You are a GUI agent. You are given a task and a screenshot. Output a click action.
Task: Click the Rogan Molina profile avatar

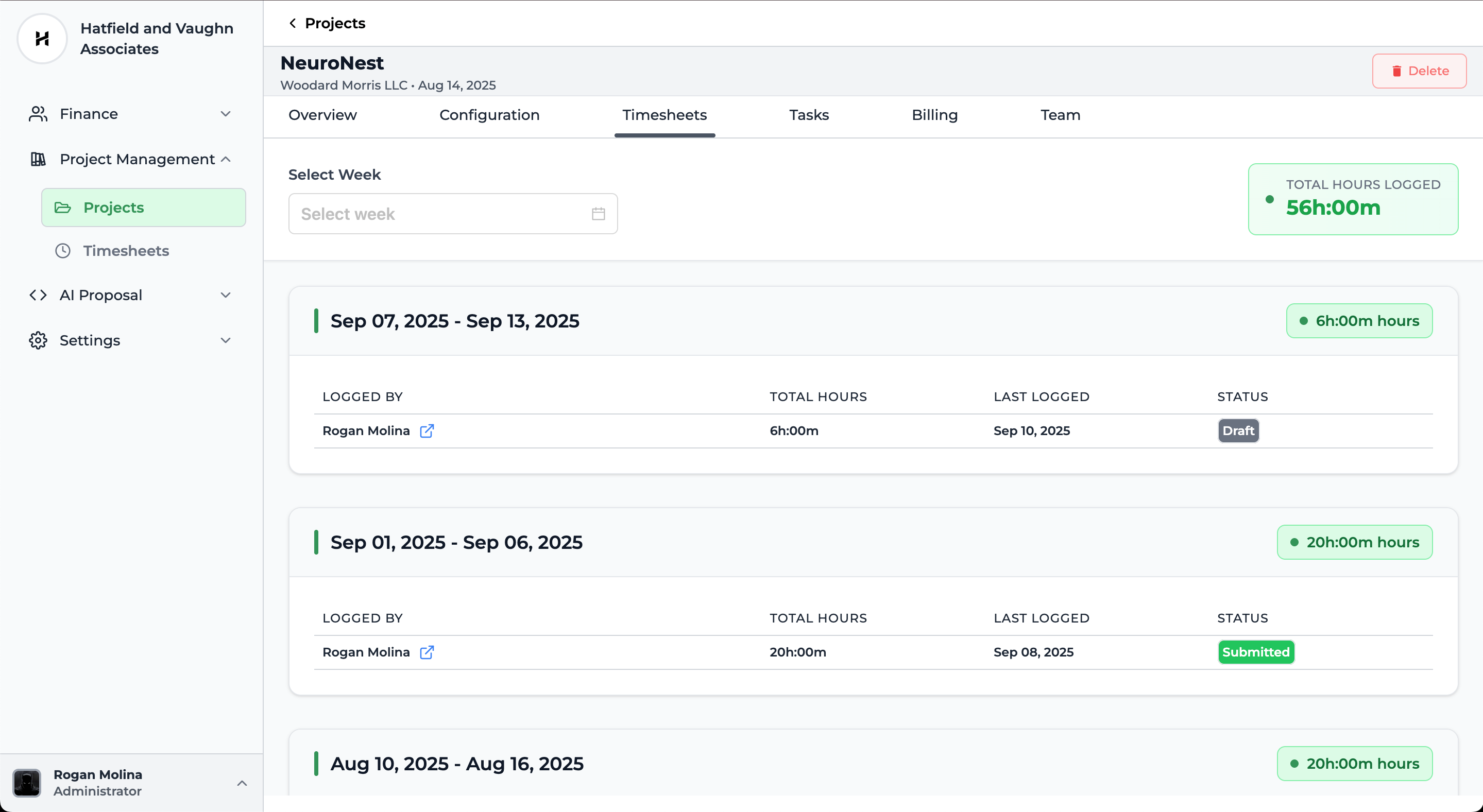point(26,783)
